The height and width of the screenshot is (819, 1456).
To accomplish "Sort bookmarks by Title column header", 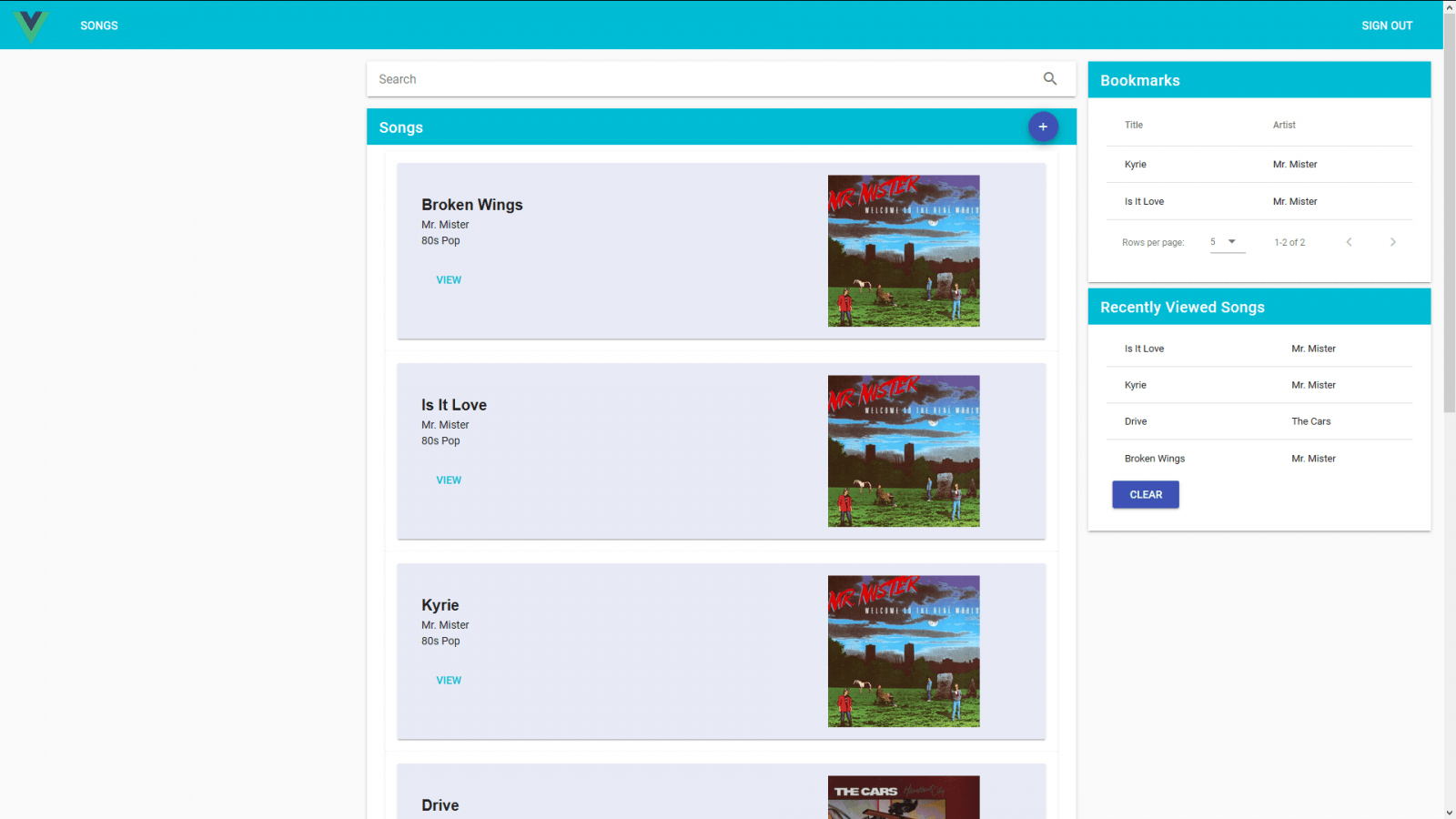I will (x=1133, y=126).
